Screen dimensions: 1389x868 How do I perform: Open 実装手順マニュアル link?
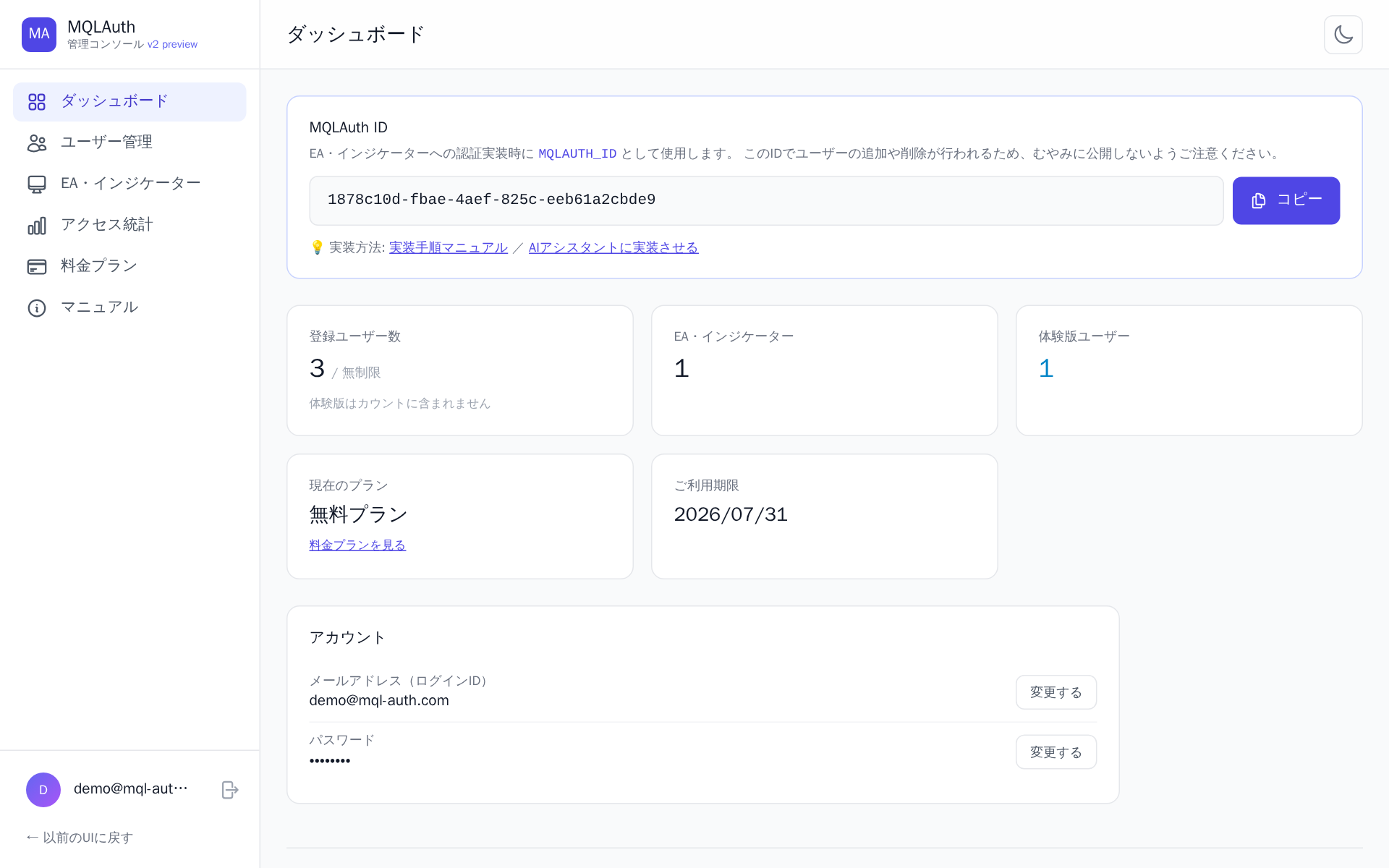click(x=449, y=247)
